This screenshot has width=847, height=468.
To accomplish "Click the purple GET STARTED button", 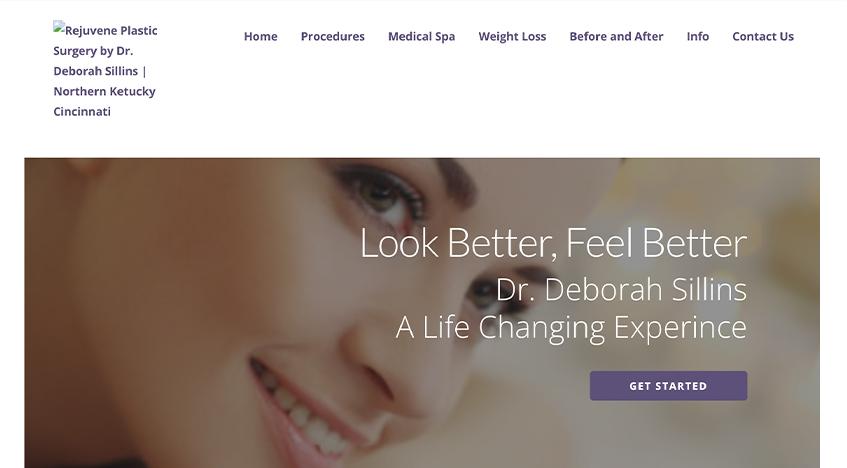I will (x=668, y=386).
